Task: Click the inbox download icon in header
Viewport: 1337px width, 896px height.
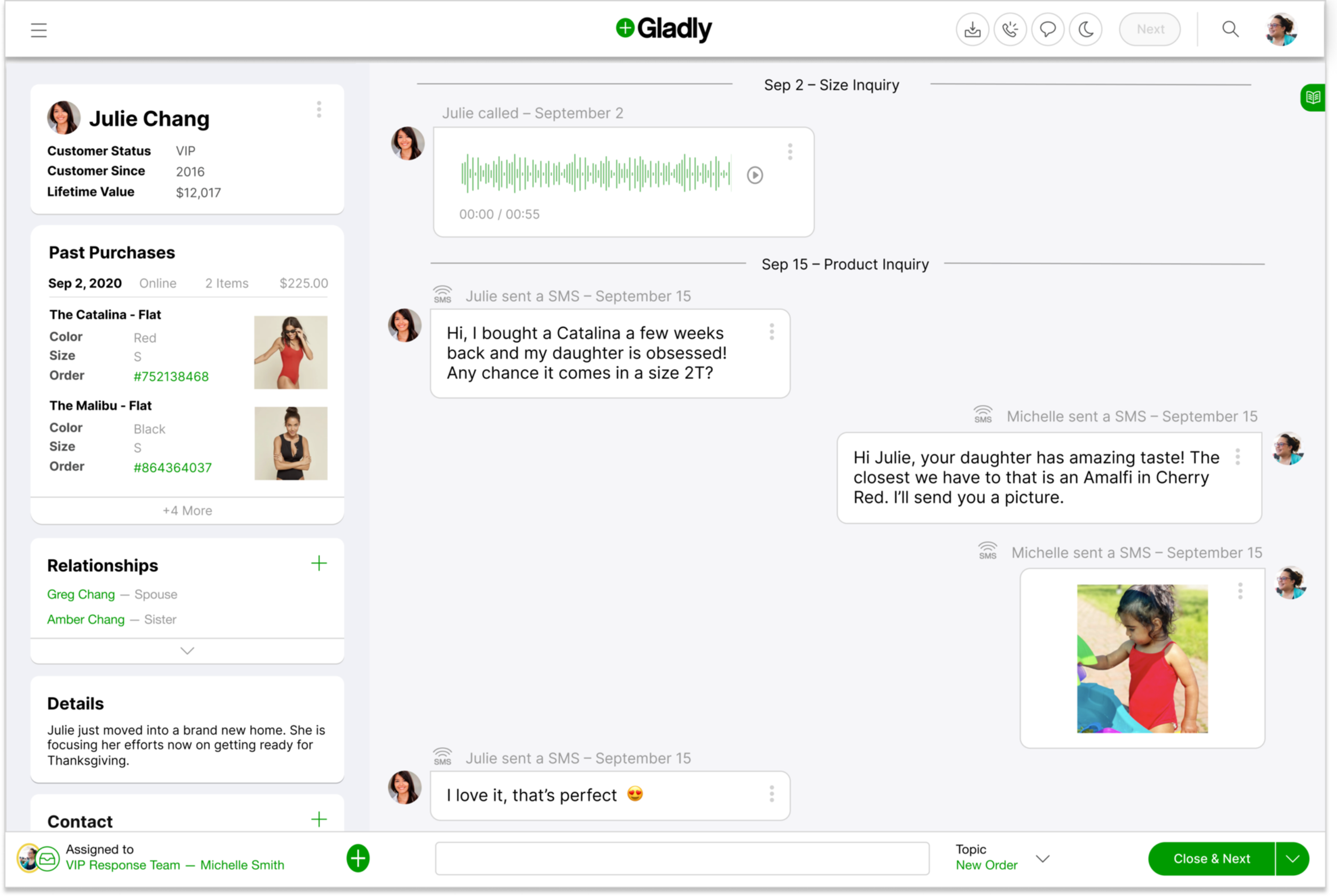Action: [972, 29]
